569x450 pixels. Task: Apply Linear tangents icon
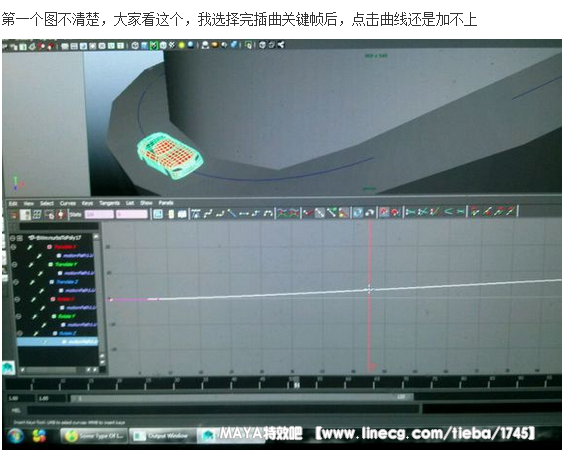pos(232,214)
